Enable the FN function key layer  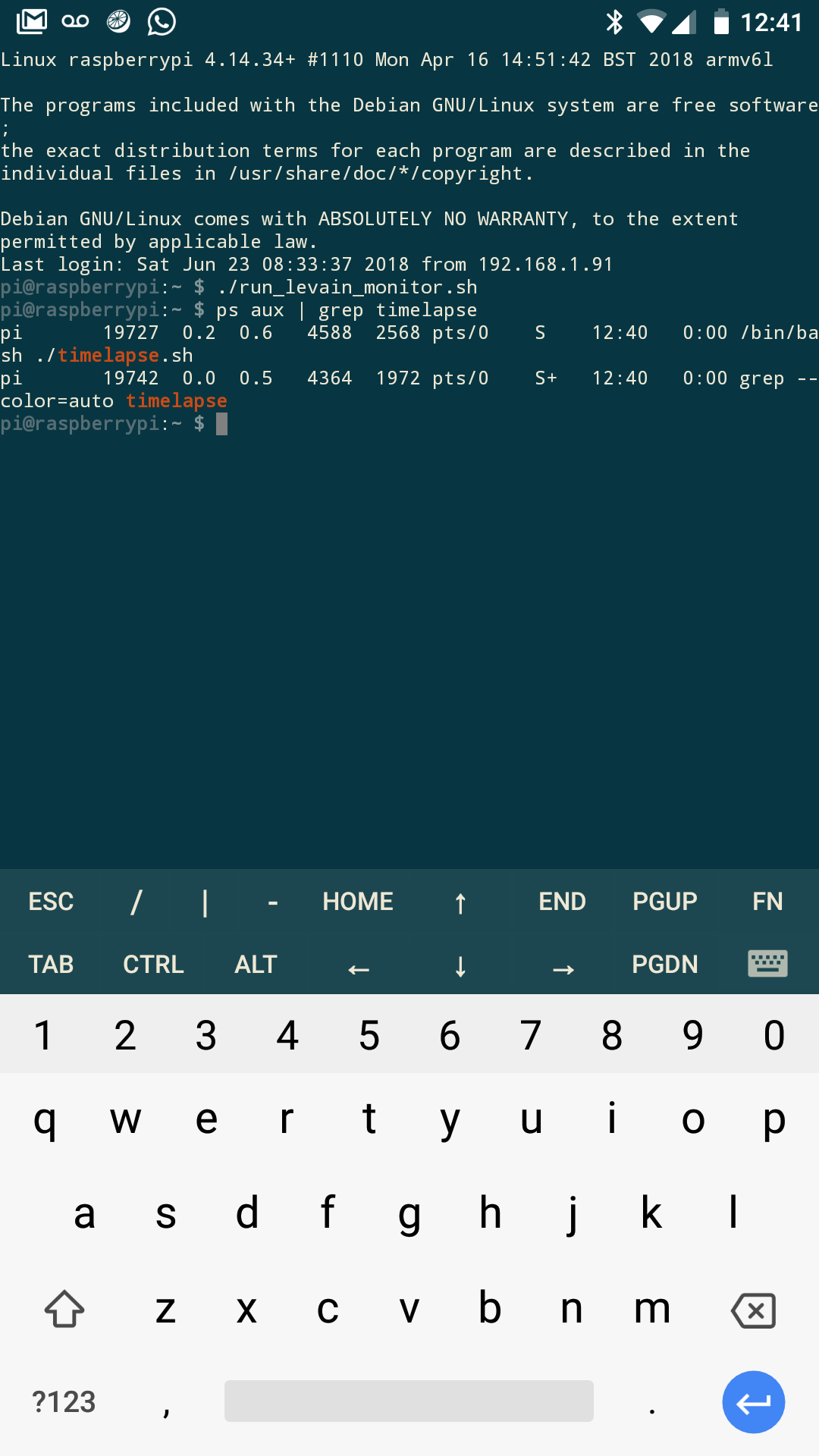click(767, 902)
